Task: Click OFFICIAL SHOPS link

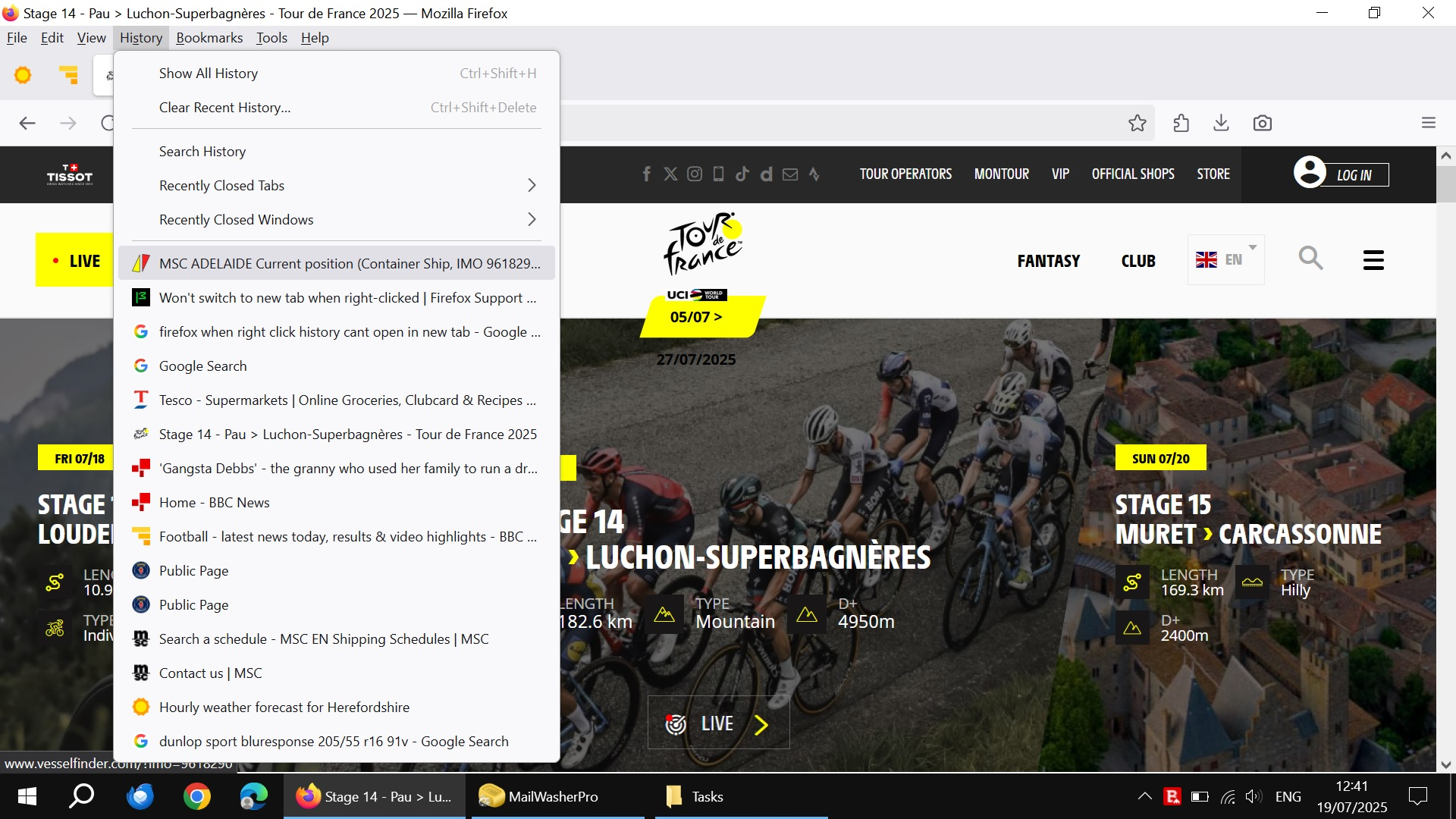Action: tap(1133, 174)
